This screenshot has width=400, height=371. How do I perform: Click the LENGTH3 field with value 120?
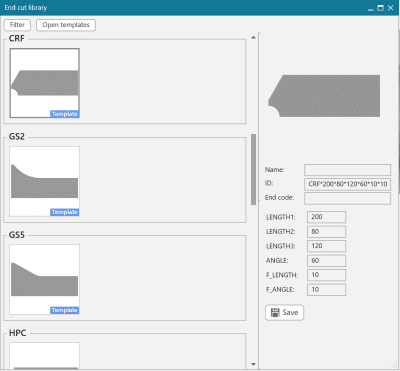pos(327,246)
